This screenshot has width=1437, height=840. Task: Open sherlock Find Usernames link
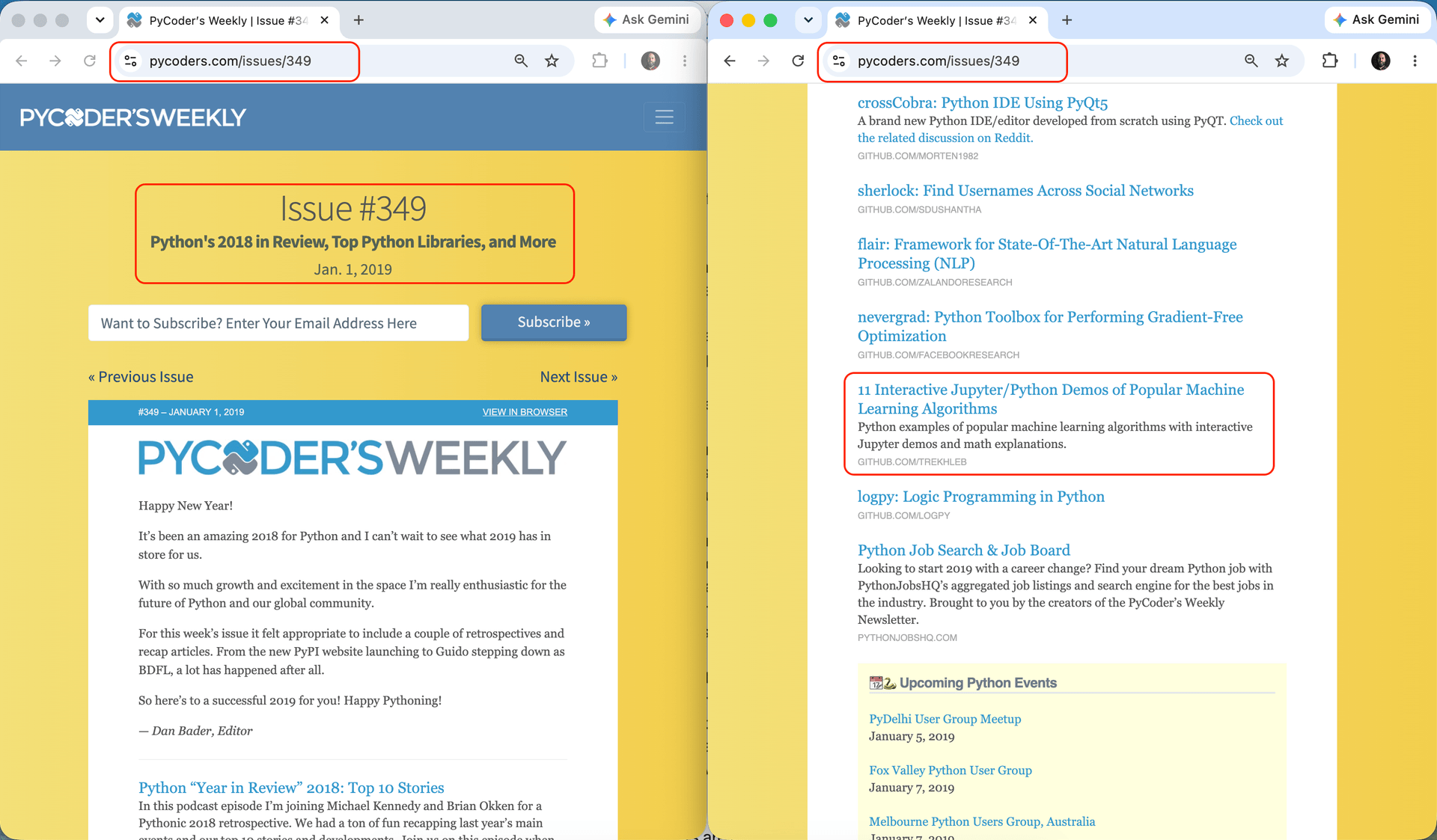pos(1025,191)
